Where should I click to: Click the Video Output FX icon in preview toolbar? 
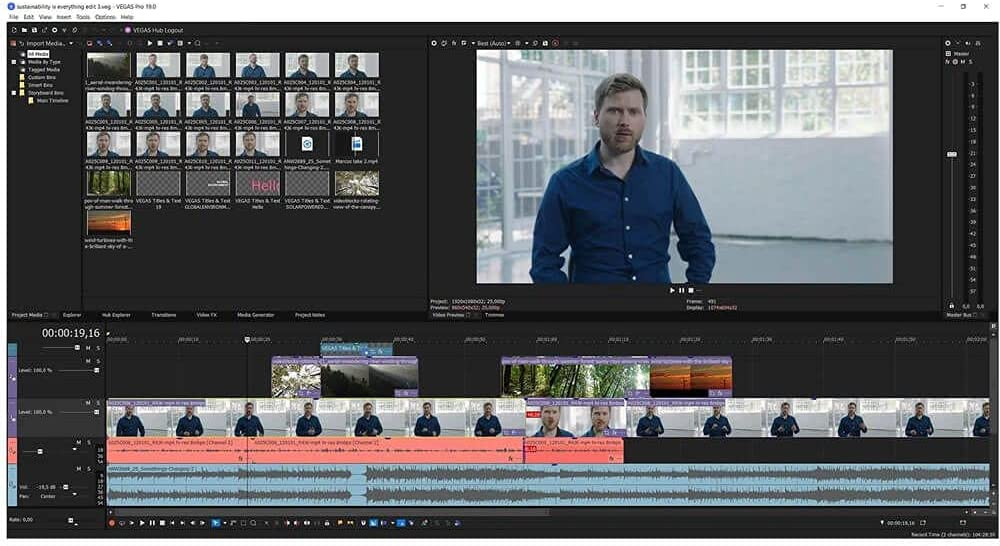tap(454, 43)
